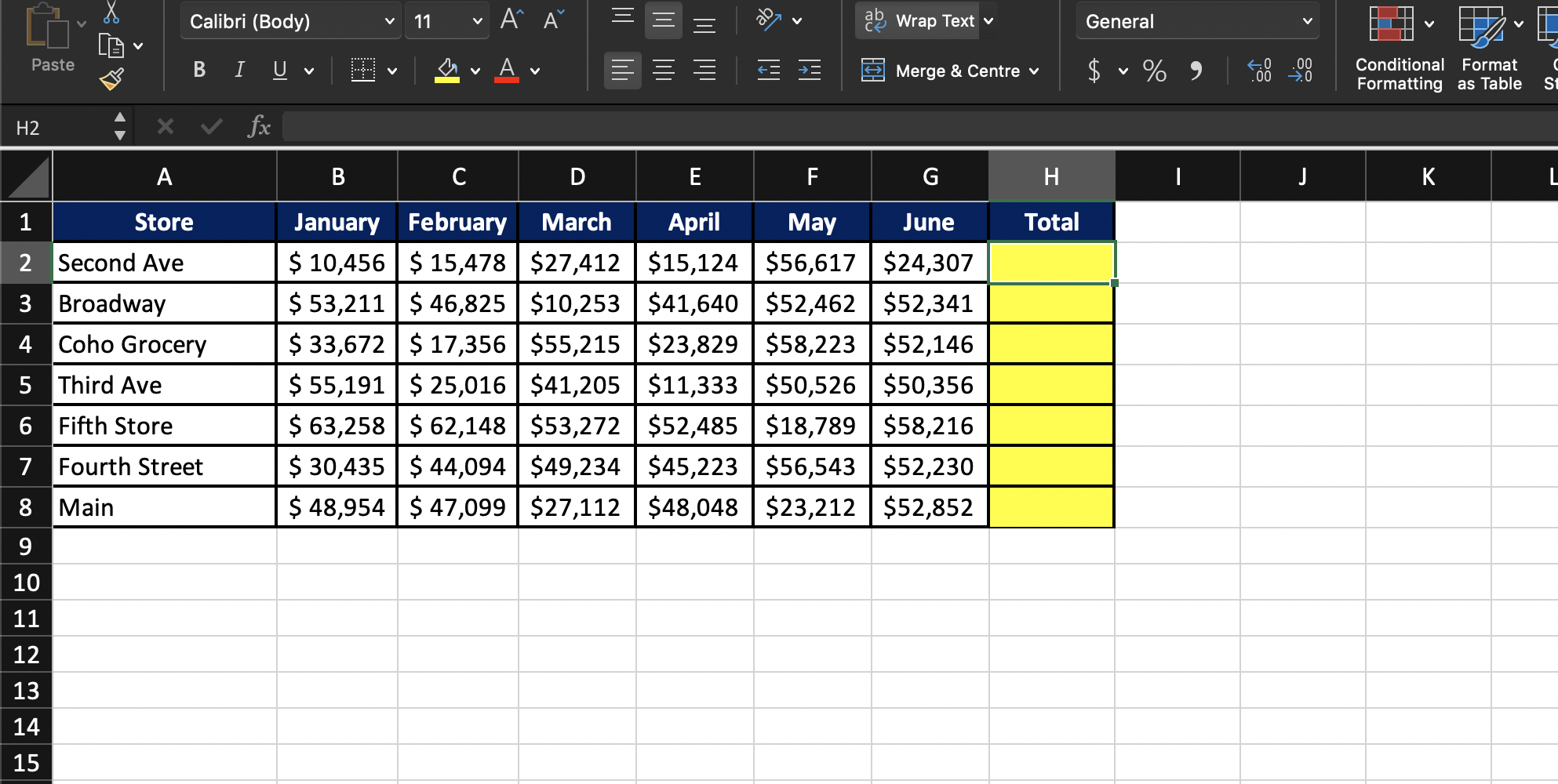1558x784 pixels.
Task: Click the increase decimal places icon
Action: click(1260, 71)
